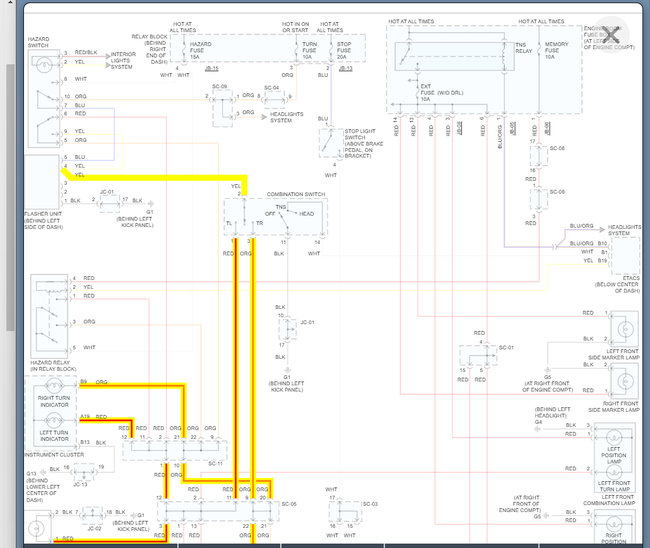Click the combination switch box
Screen dimensions: 650x548
pos(272,217)
